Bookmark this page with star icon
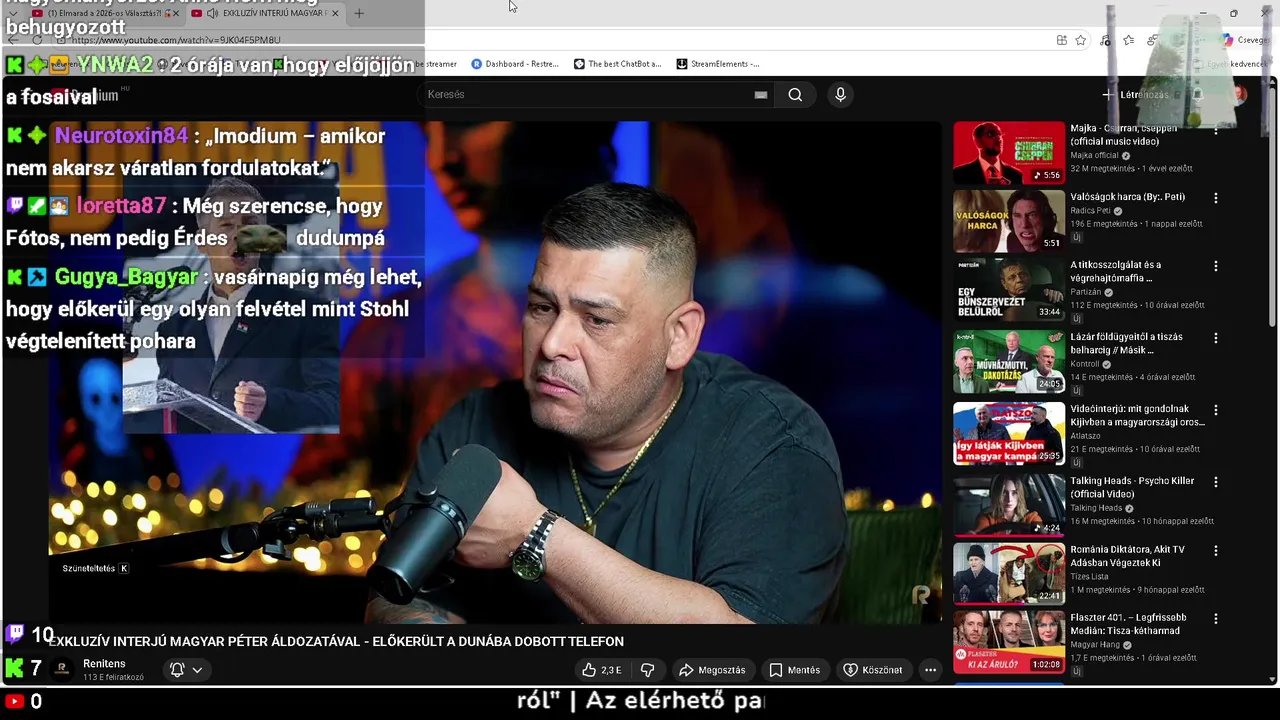 (1081, 40)
